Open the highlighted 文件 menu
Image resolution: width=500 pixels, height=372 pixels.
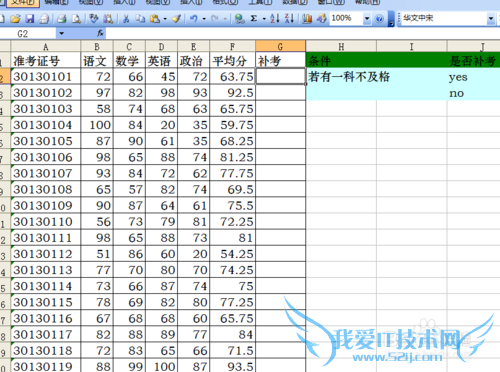[23, 3]
